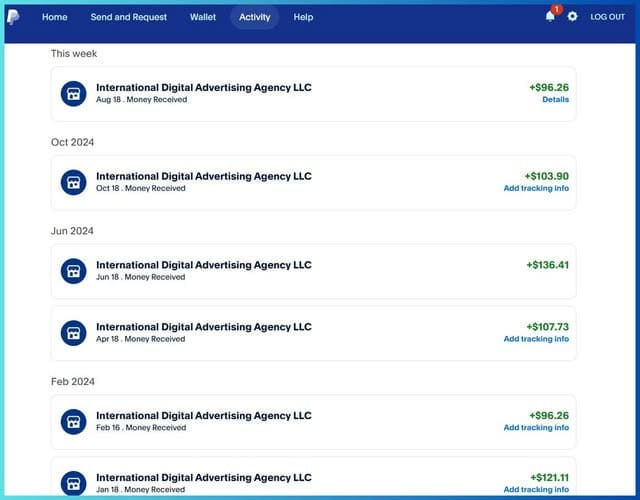Click 'Aug 18 . Money Received' text

[x=142, y=99]
